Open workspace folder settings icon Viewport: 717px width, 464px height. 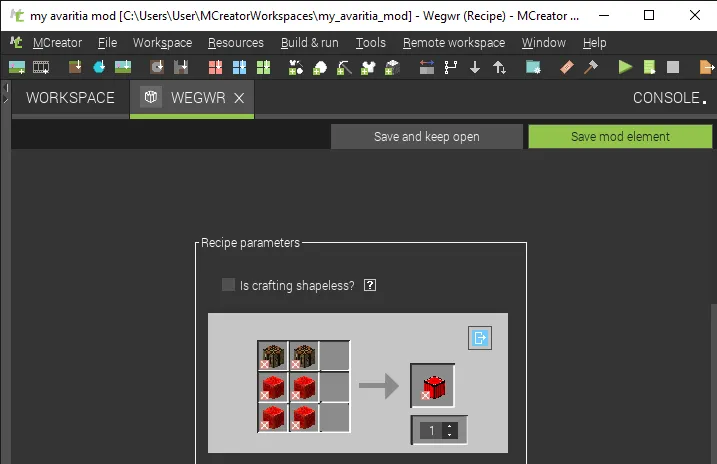pyautogui.click(x=533, y=68)
